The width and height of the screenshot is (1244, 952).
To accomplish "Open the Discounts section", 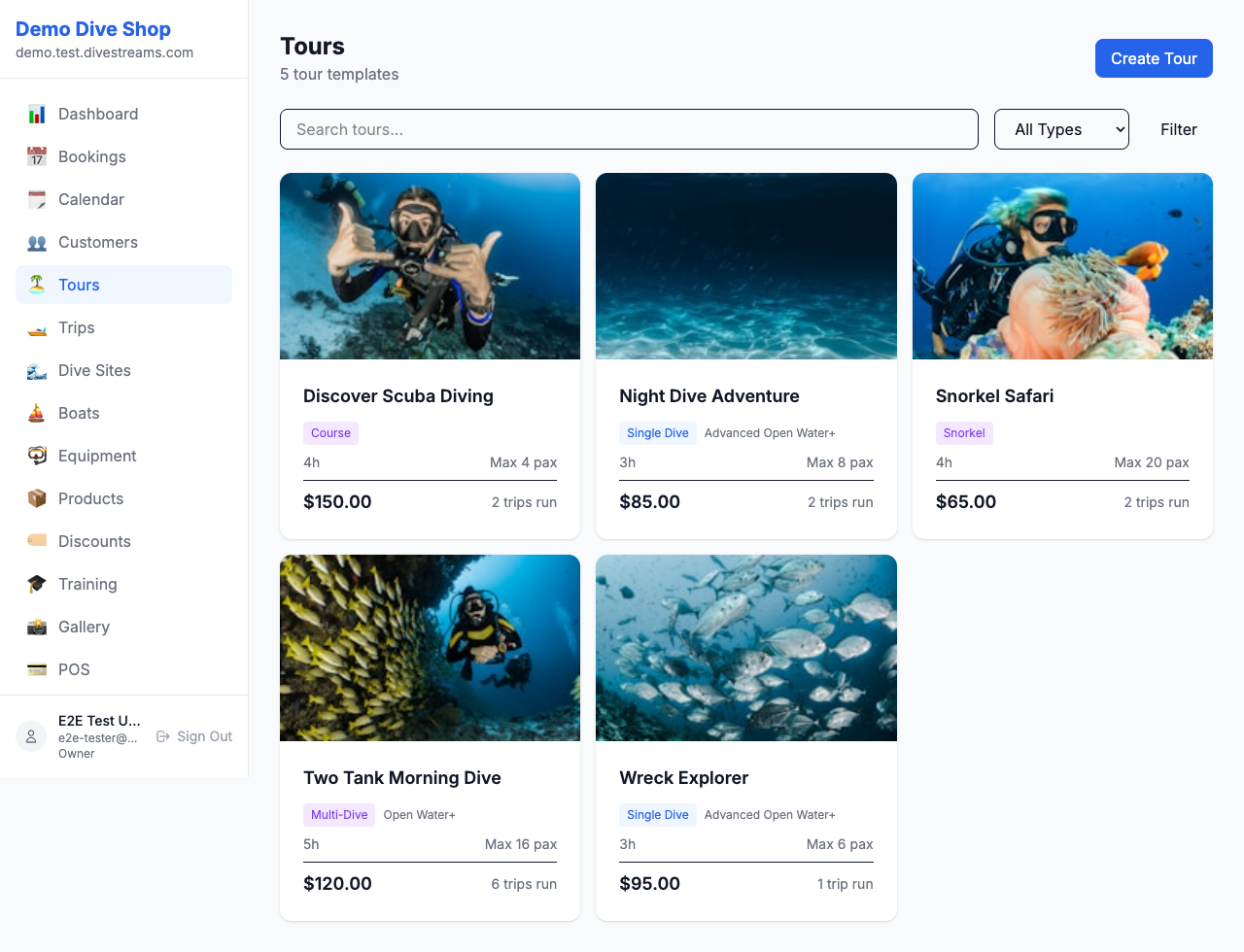I will click(94, 541).
